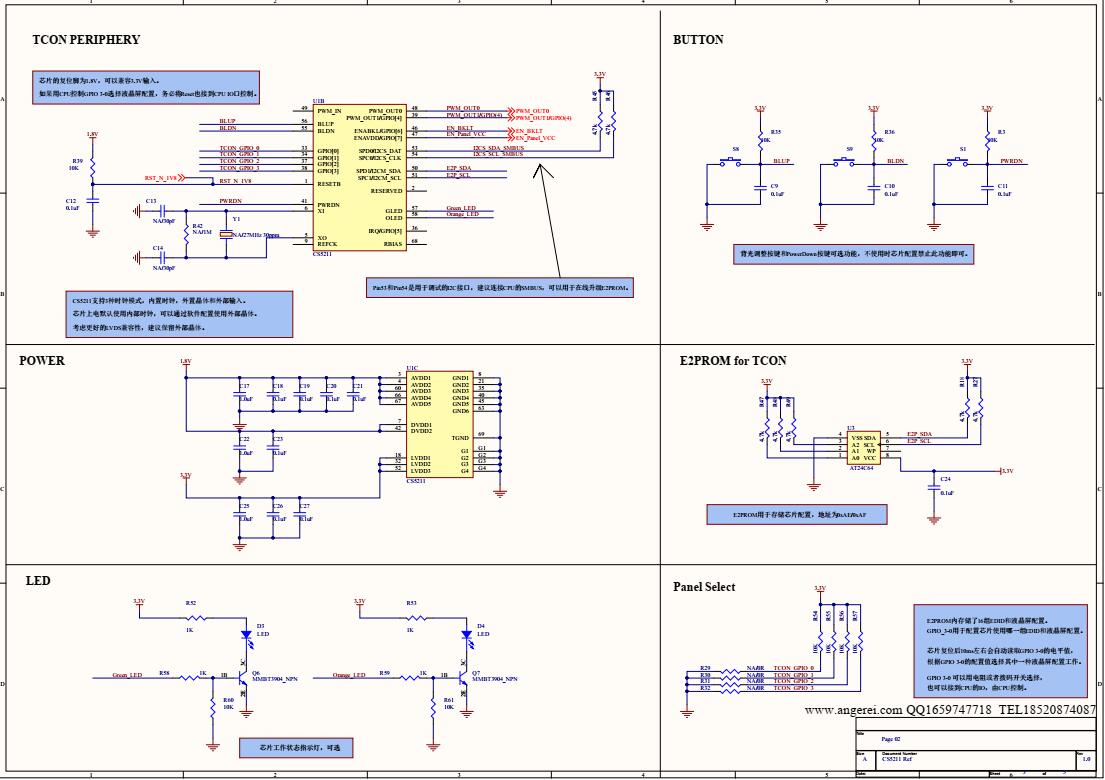Click the TGND pin label on U1C
This screenshot has height=780, width=1105.
(x=460, y=438)
